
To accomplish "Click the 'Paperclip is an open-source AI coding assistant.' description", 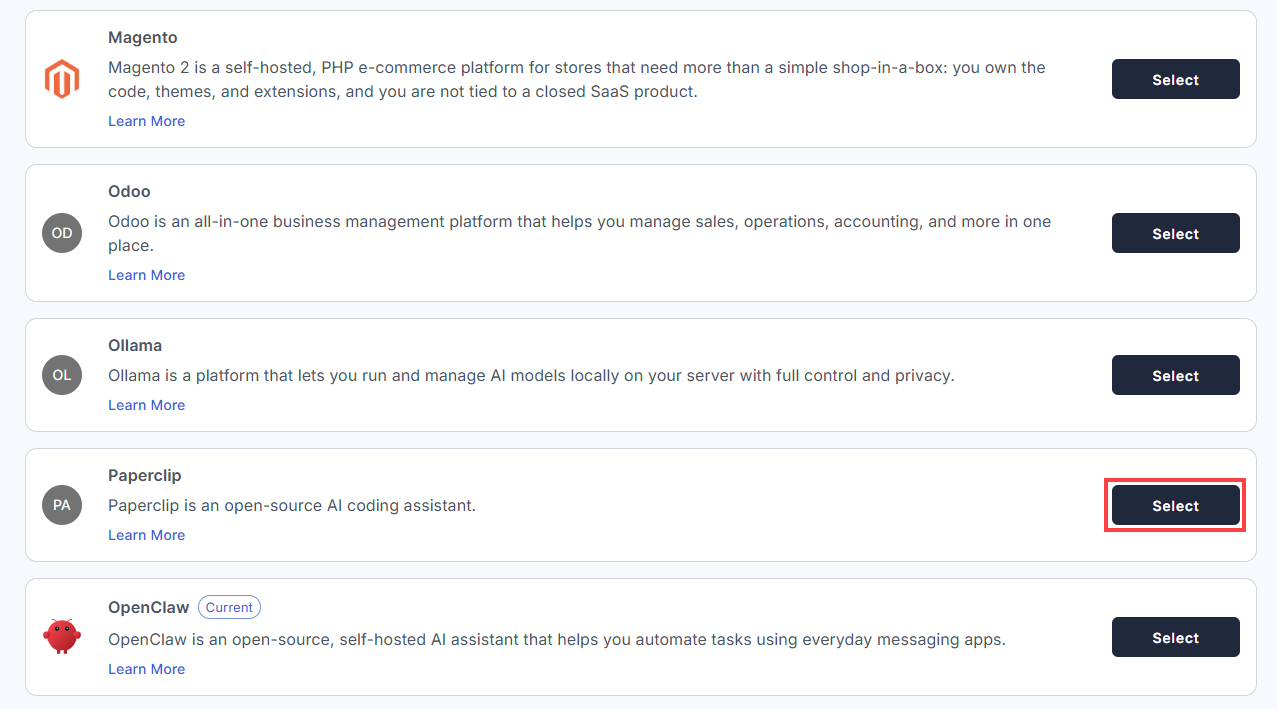I will 292,505.
